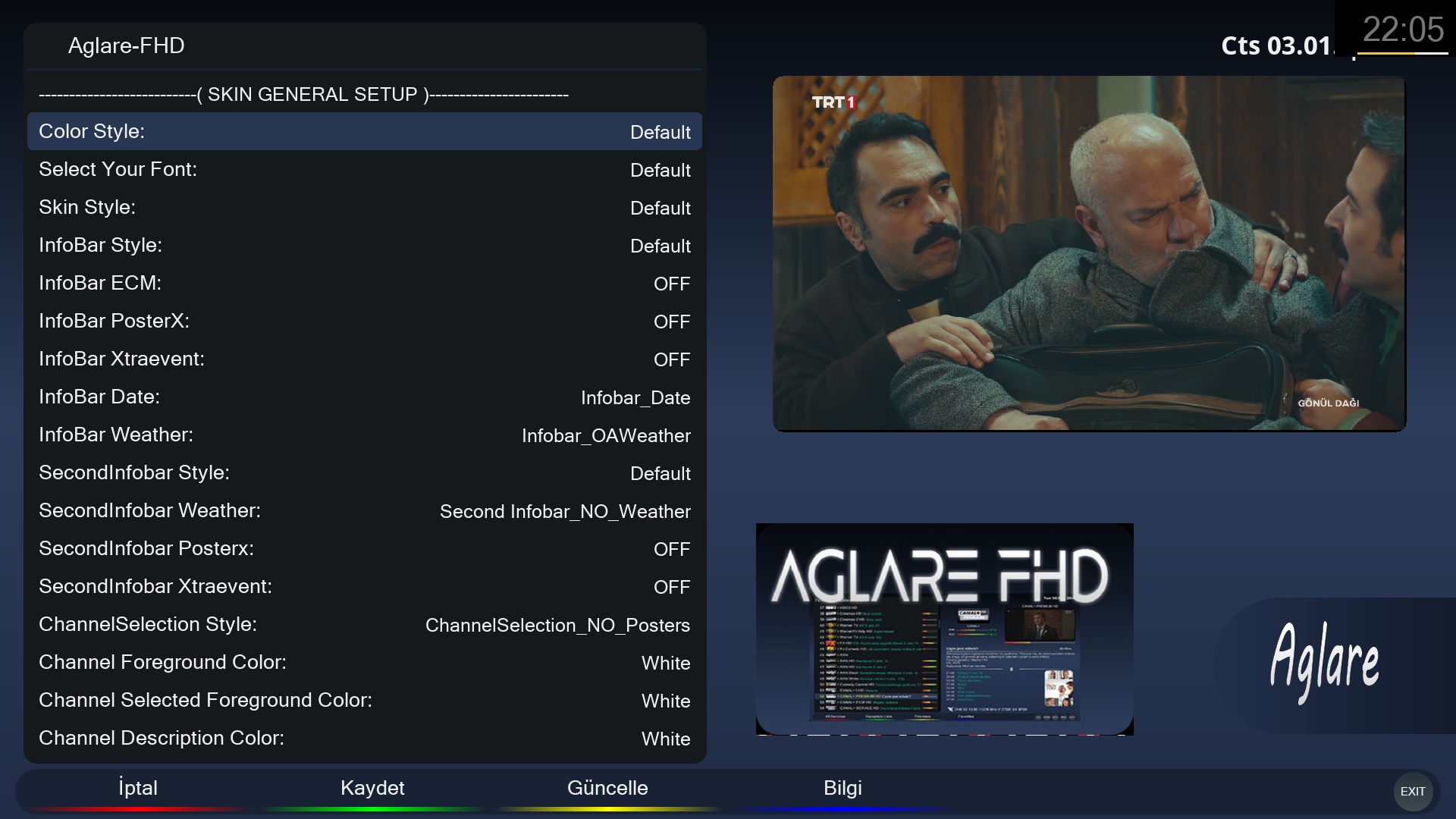Click the Aglare-FHD window title
This screenshot has height=819, width=1456.
click(127, 45)
